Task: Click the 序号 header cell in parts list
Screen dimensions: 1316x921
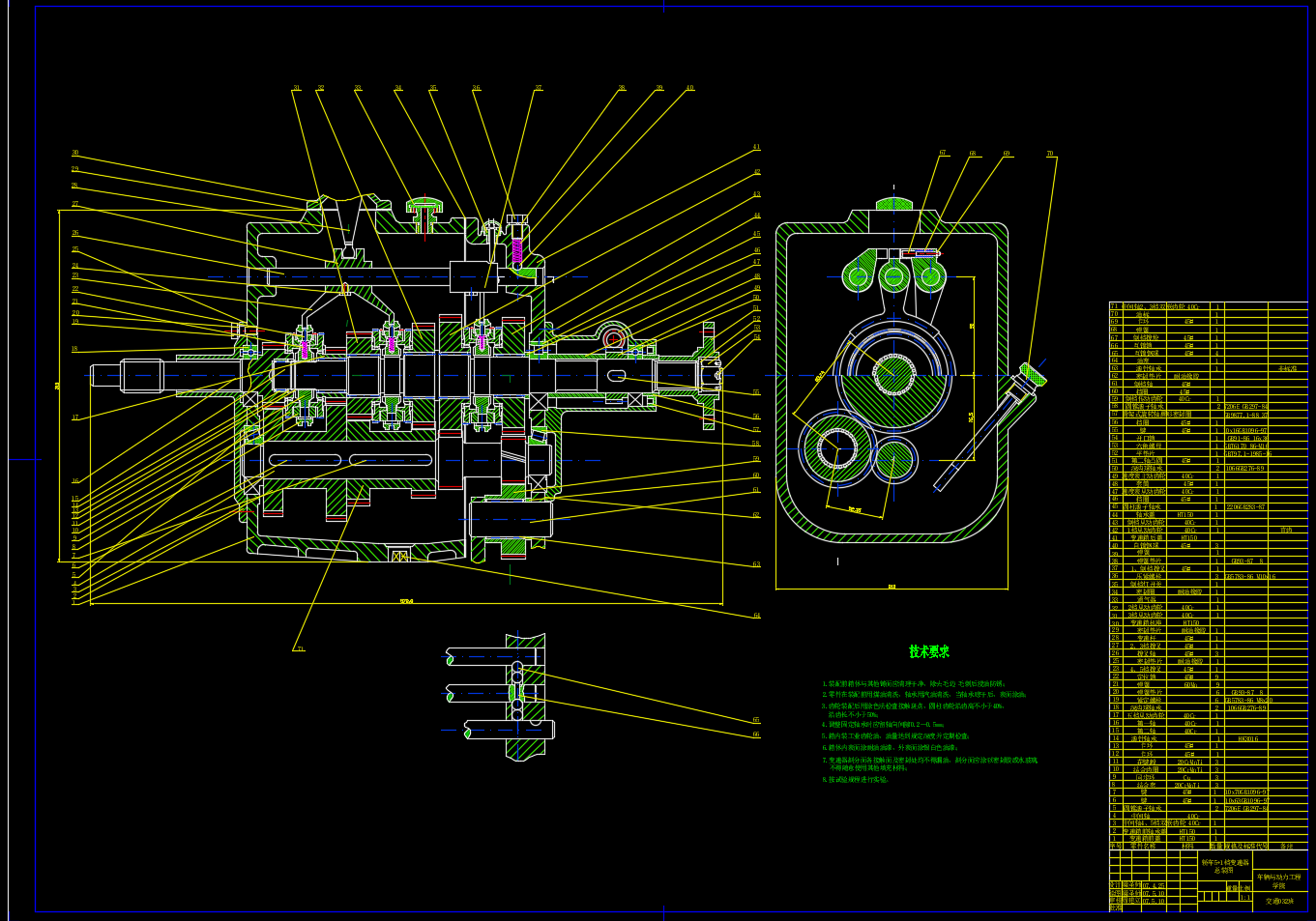Action: [x=1115, y=846]
